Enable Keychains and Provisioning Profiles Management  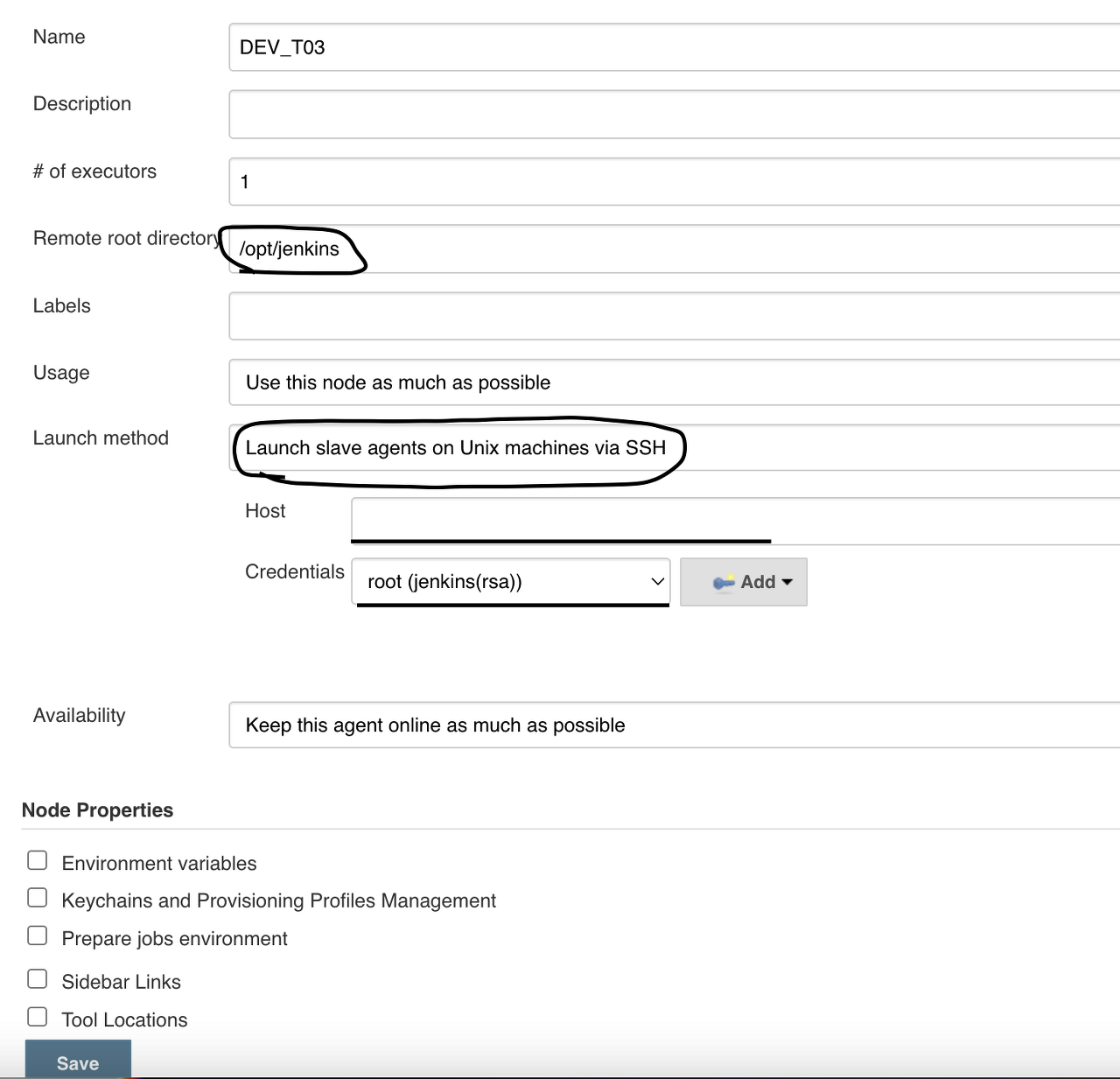(38, 898)
